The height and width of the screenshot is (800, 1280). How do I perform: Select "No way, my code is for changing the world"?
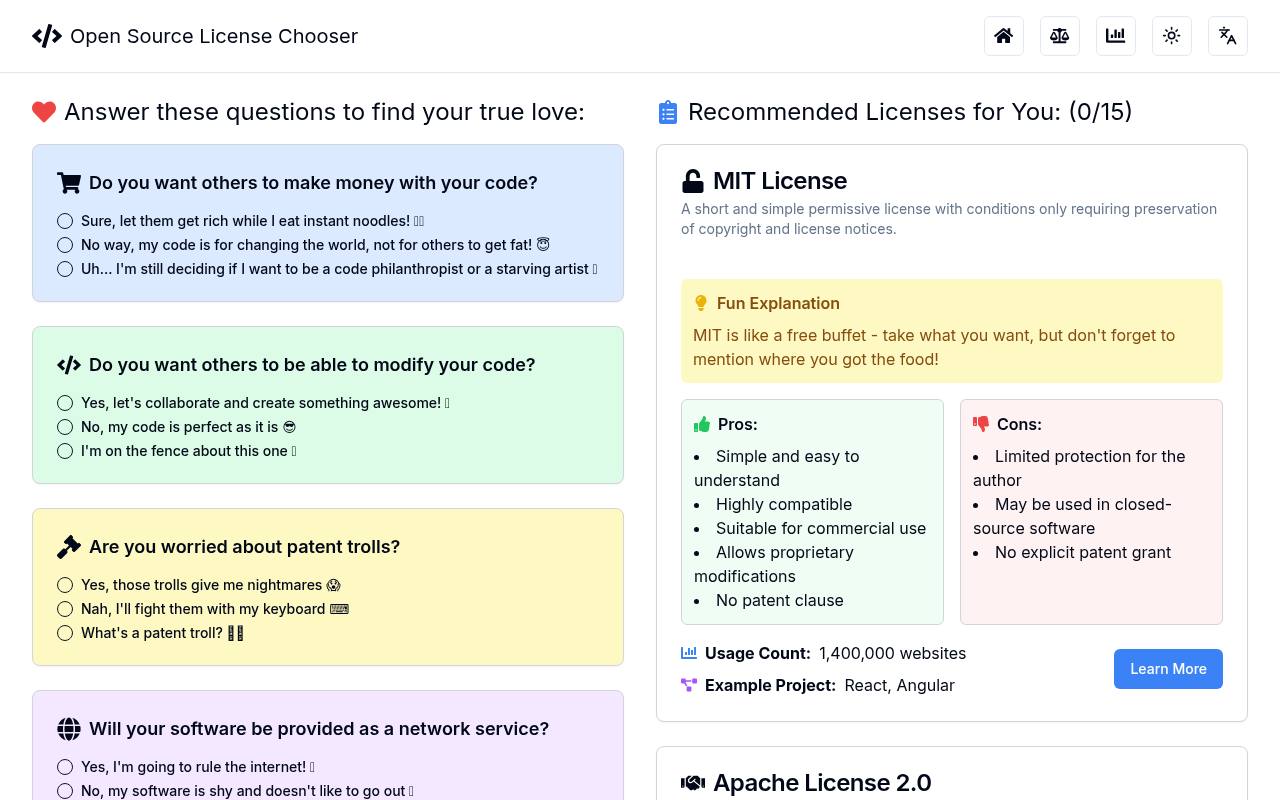click(65, 245)
